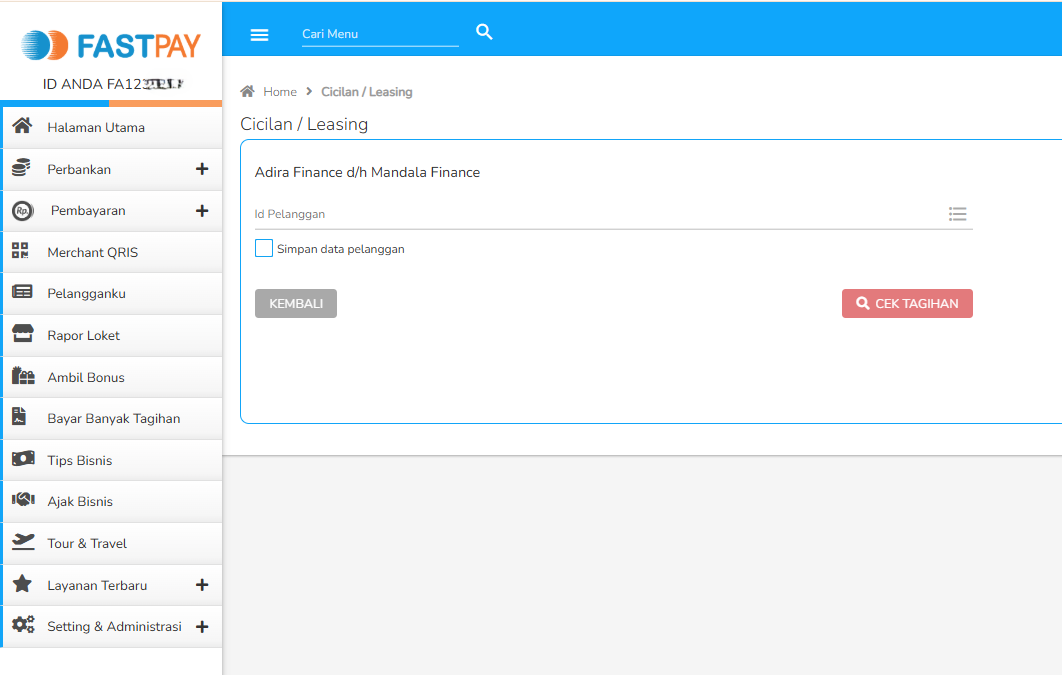Image resolution: width=1062 pixels, height=675 pixels.
Task: Expand Setting & Administrasi plus sign
Action: [202, 627]
